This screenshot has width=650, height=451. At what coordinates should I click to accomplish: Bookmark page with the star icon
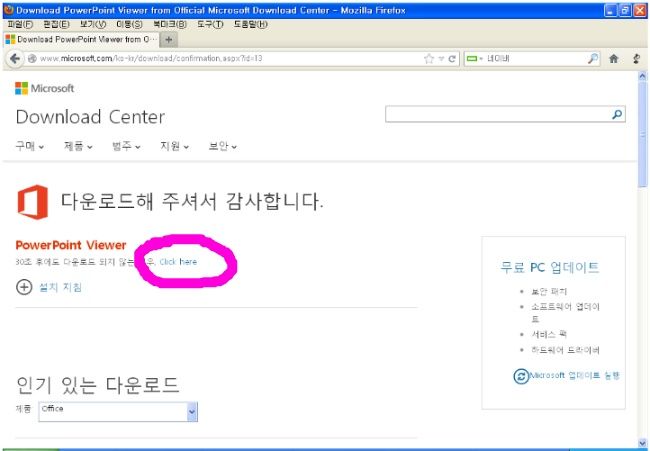pyautogui.click(x=429, y=58)
